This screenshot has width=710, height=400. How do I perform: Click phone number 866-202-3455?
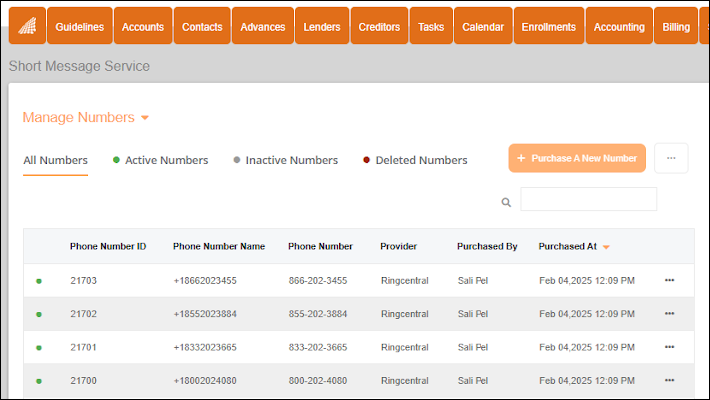click(318, 280)
